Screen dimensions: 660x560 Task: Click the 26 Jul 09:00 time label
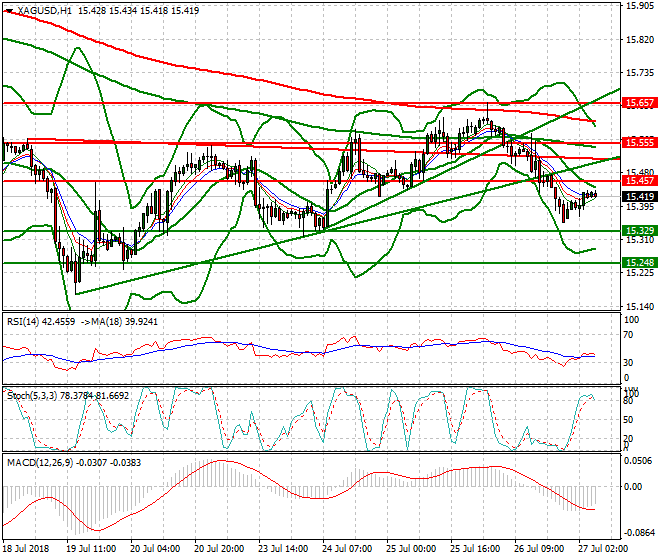[539, 549]
